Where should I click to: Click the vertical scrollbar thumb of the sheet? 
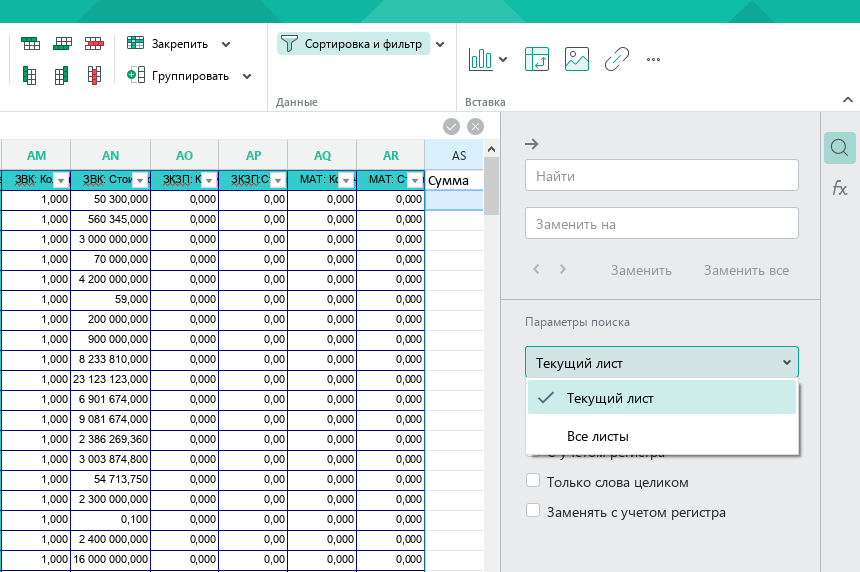point(491,186)
